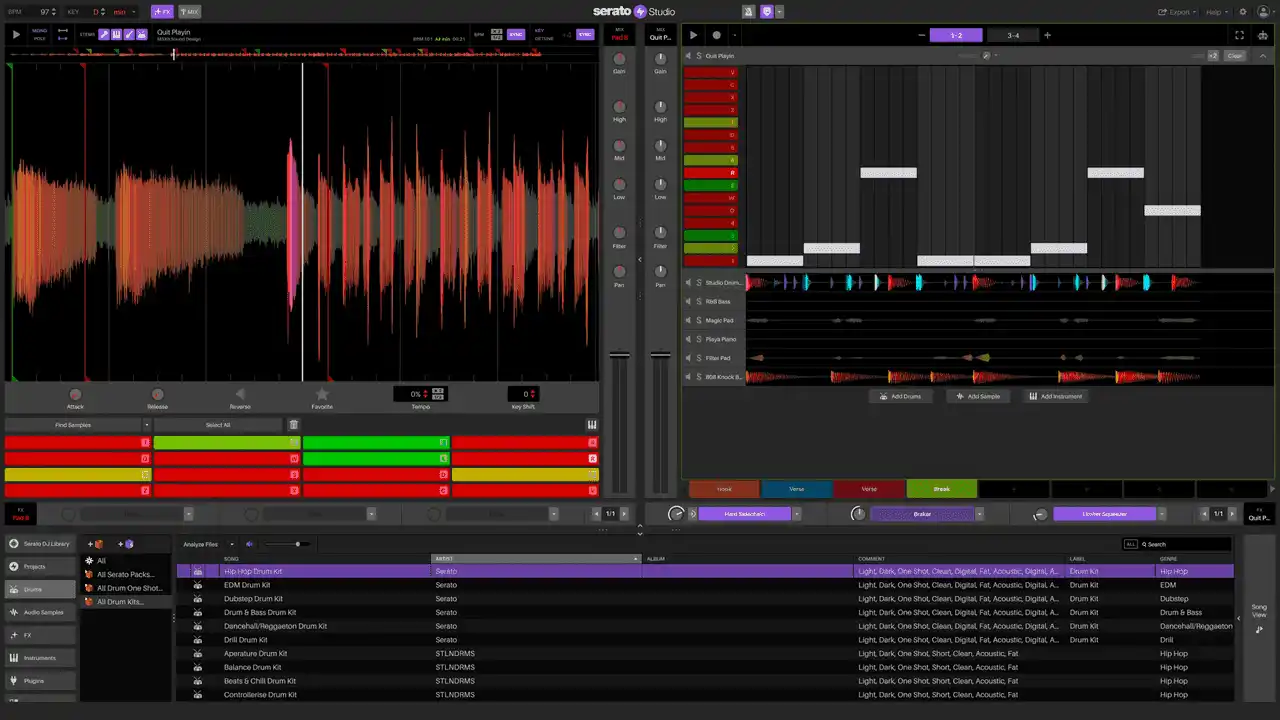Select bars 3-4 tab
The height and width of the screenshot is (720, 1280).
(1013, 35)
